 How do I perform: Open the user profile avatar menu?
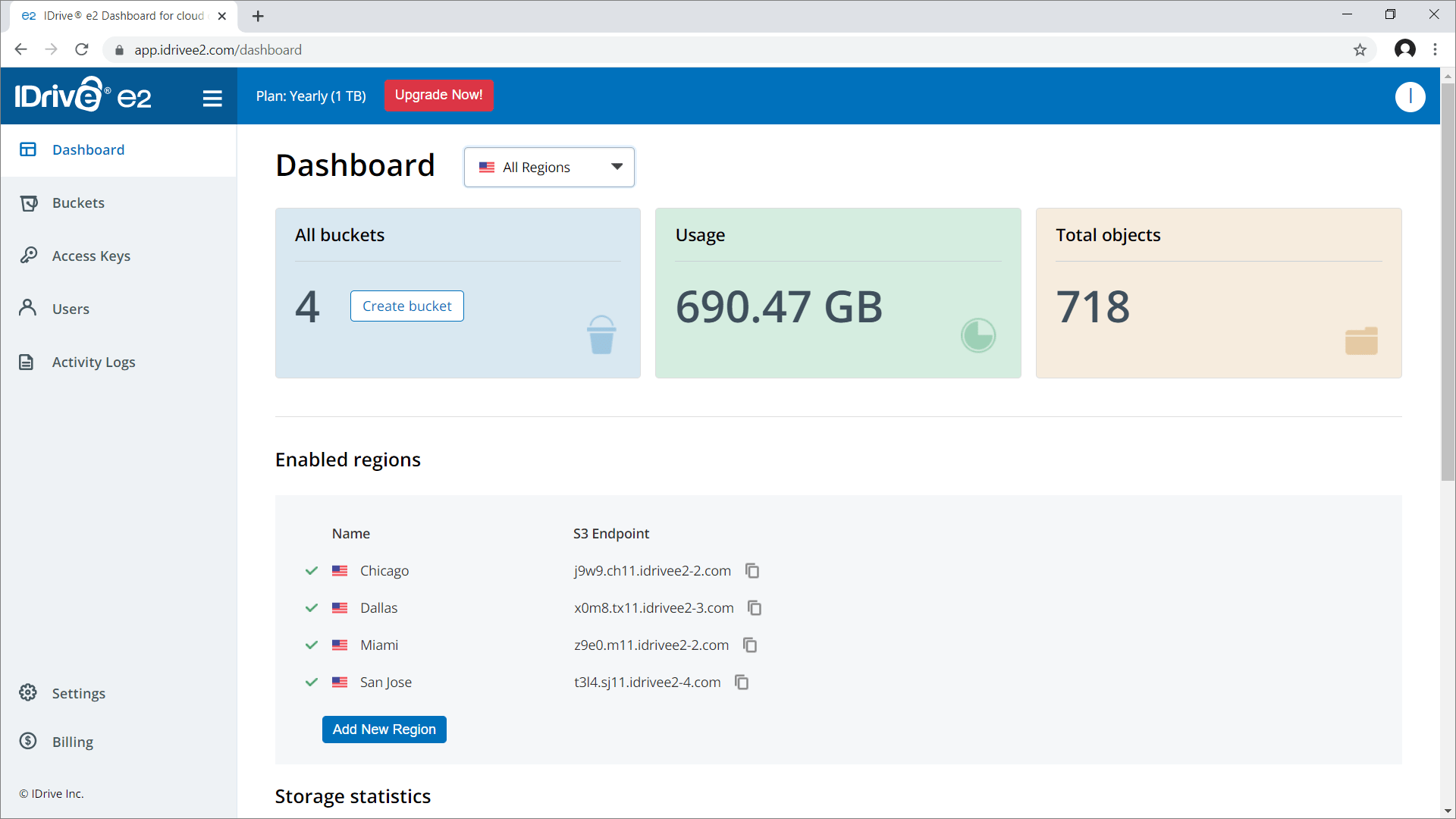[x=1410, y=96]
